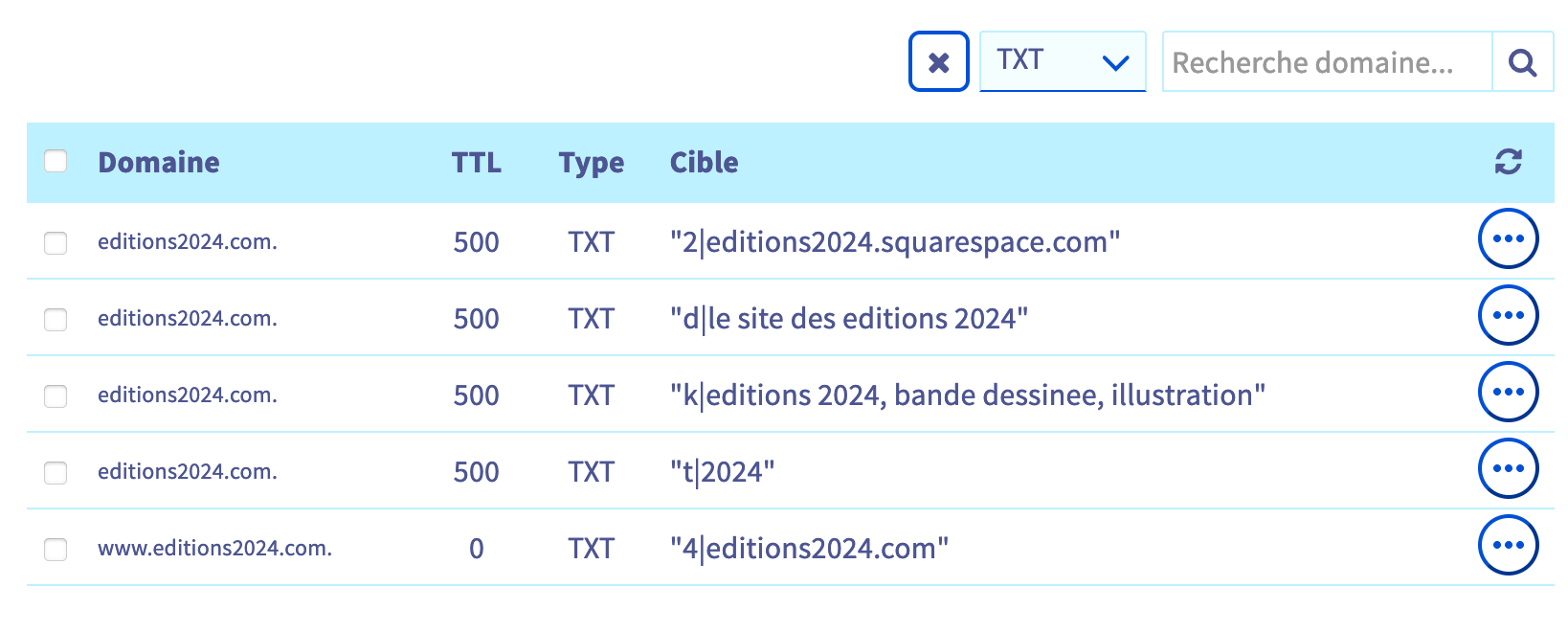Open actions menu for www.editions2024.com record
Image resolution: width=1568 pixels, height=632 pixels.
(x=1508, y=545)
